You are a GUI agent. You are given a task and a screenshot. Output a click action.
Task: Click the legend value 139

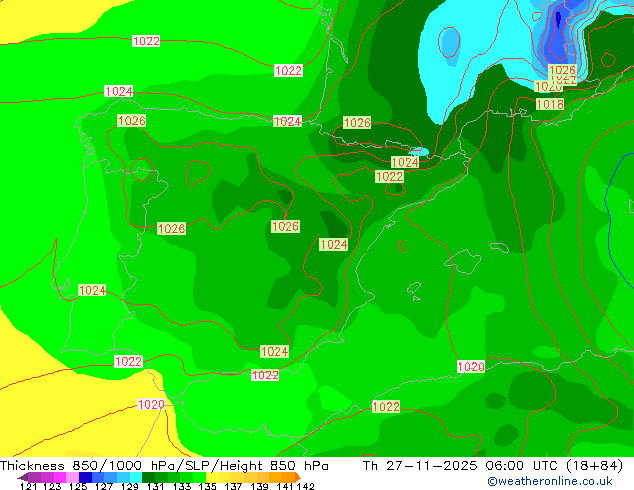click(259, 486)
